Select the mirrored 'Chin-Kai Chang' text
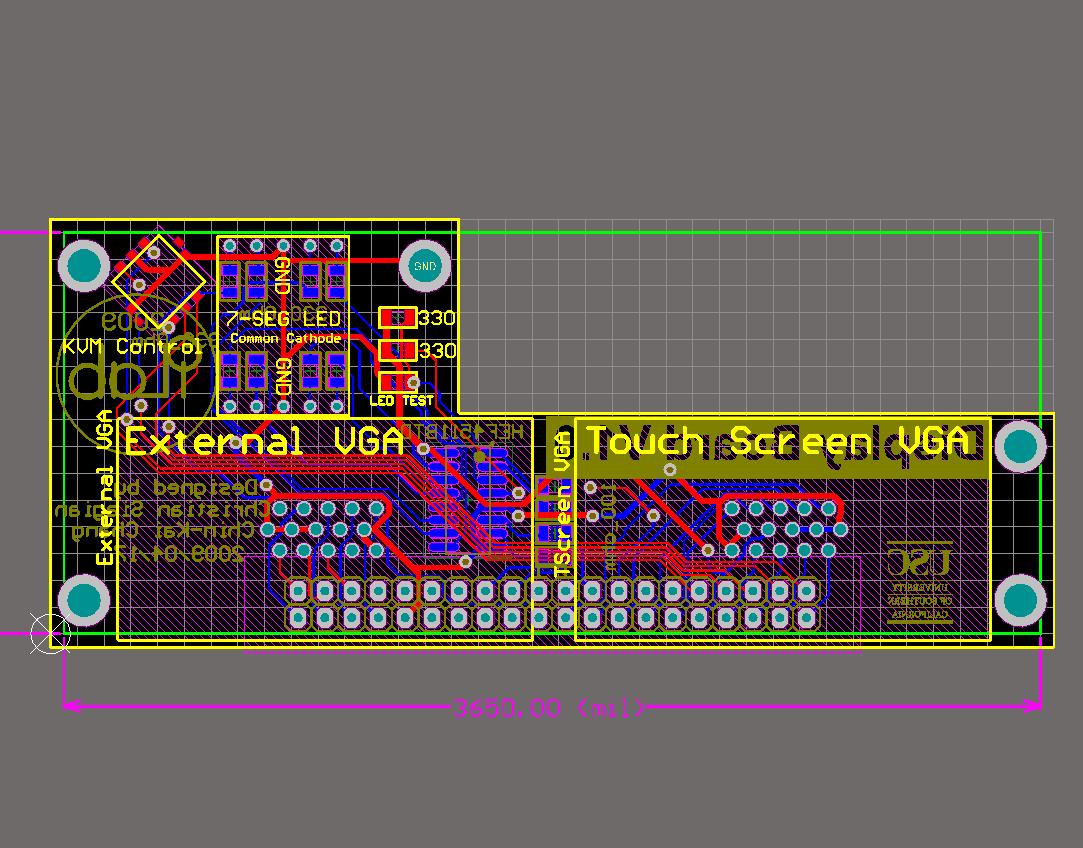The image size is (1083, 848). click(x=164, y=531)
